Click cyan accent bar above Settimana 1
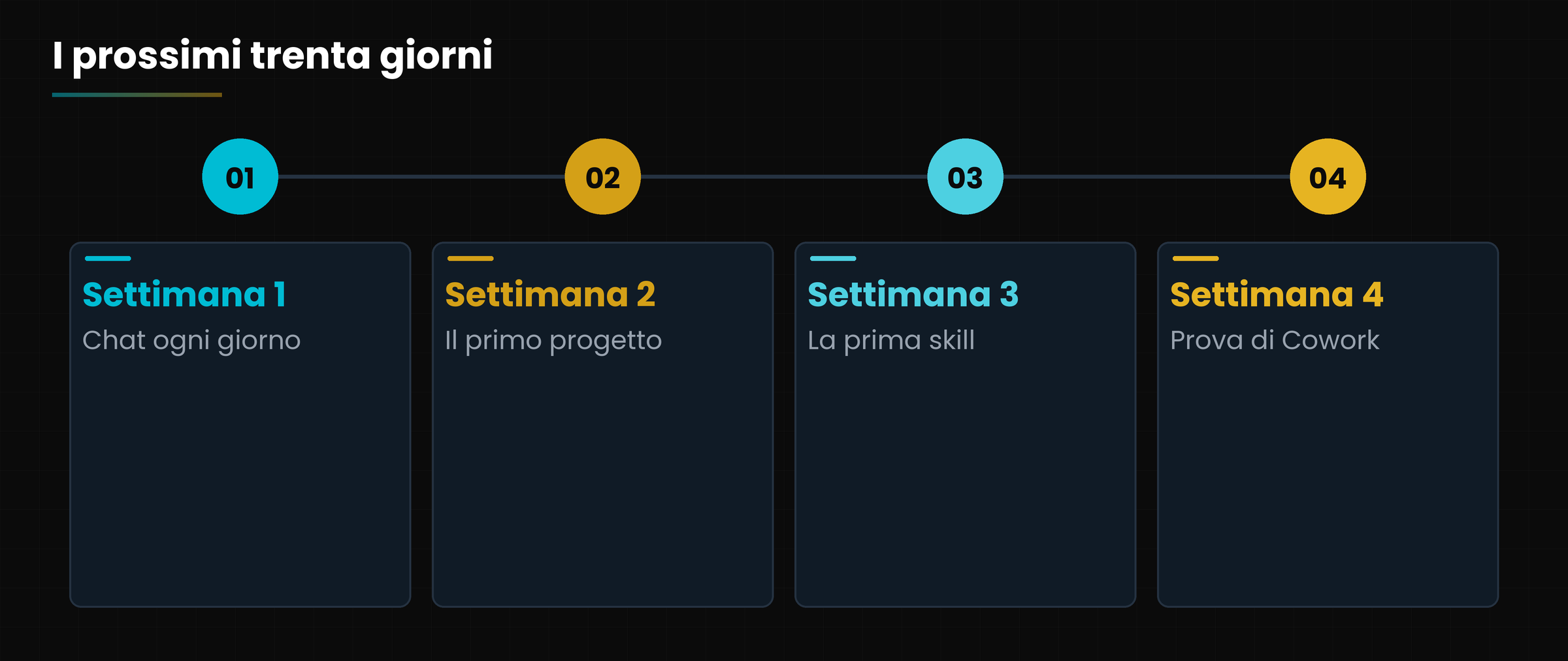1568x661 pixels. 108,259
